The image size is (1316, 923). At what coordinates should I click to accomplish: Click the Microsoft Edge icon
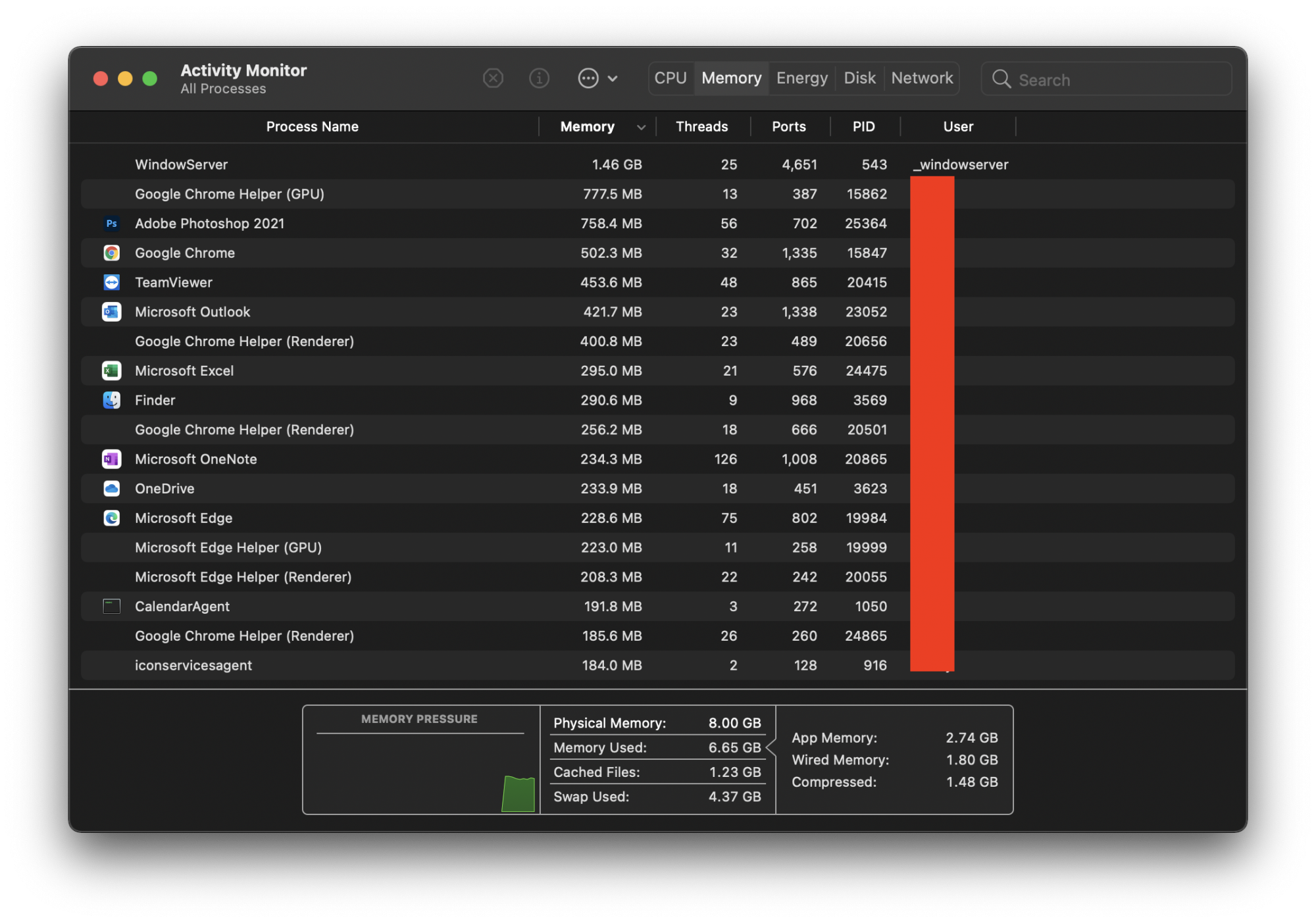[x=112, y=518]
